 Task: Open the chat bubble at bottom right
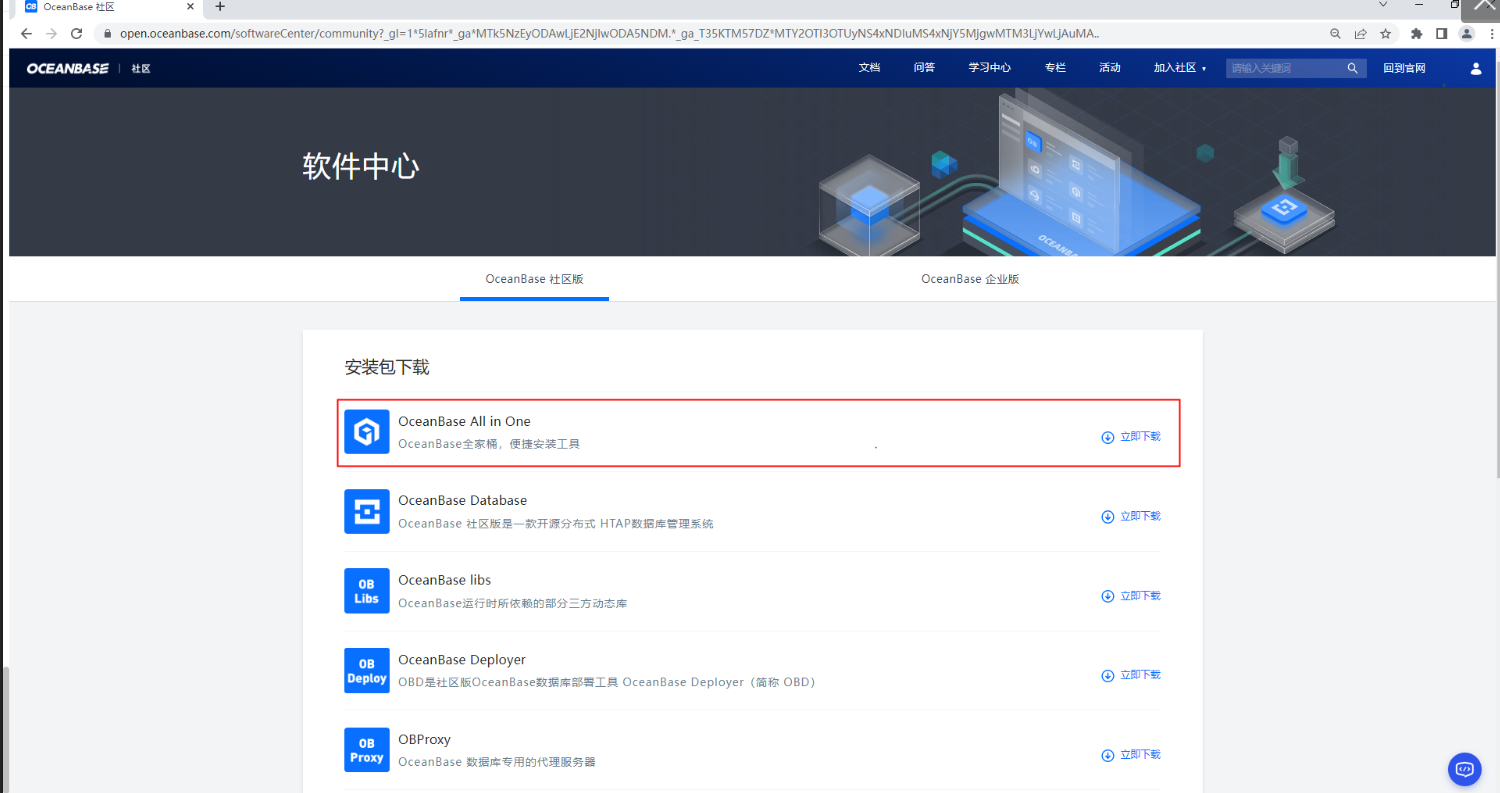click(x=1464, y=769)
